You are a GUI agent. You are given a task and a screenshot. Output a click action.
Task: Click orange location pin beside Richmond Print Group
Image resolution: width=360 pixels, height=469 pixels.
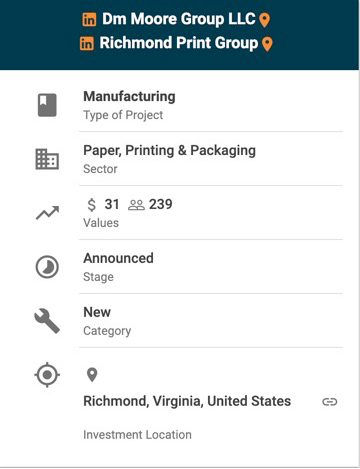[267, 44]
